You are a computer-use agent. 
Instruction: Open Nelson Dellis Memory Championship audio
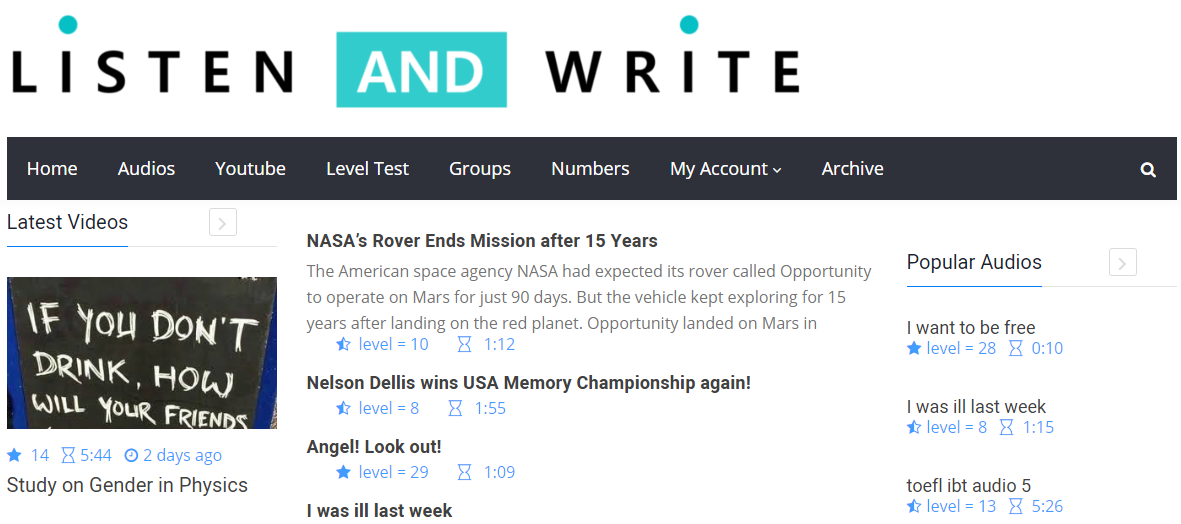point(528,383)
